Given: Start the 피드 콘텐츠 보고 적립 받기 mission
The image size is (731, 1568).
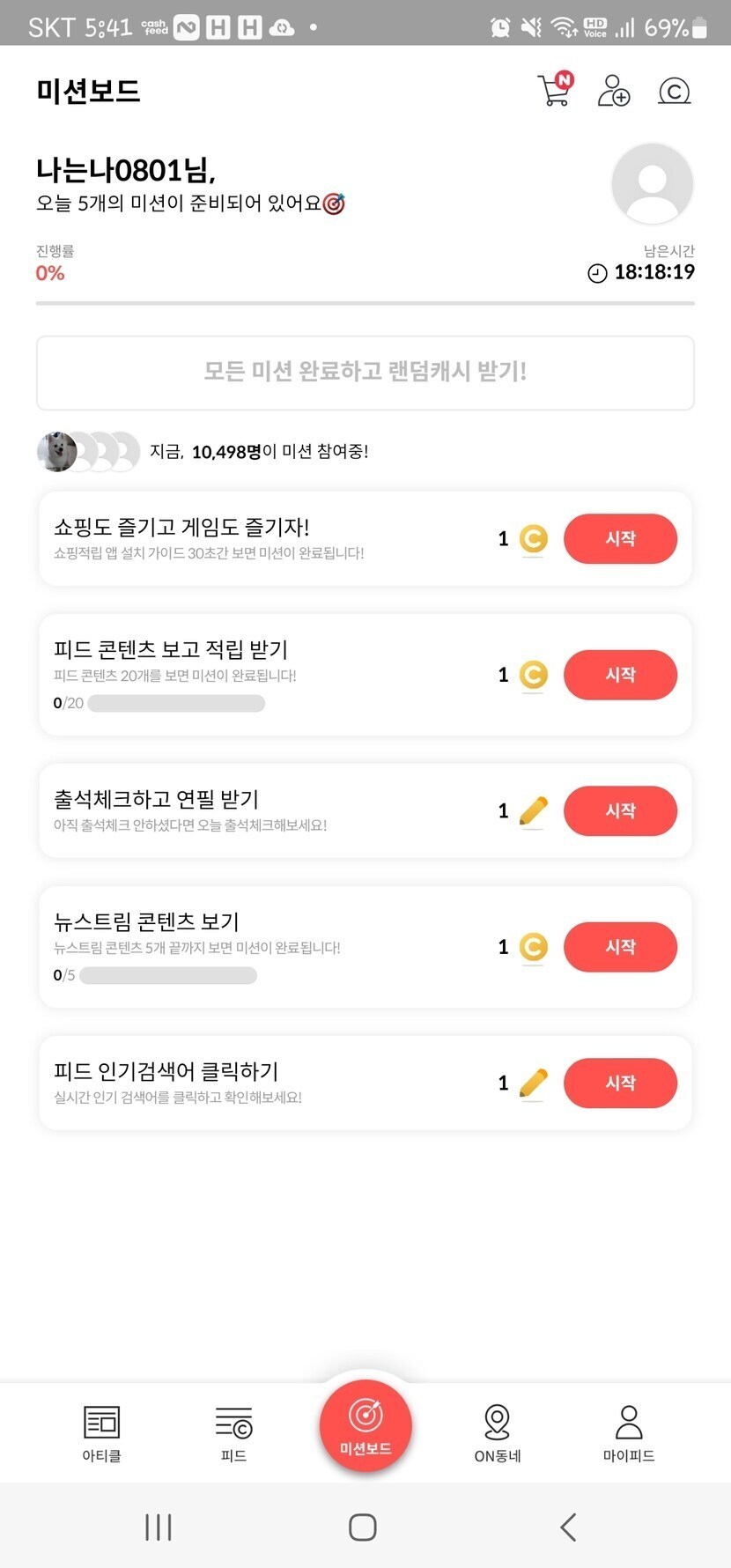Looking at the screenshot, I should pyautogui.click(x=620, y=675).
